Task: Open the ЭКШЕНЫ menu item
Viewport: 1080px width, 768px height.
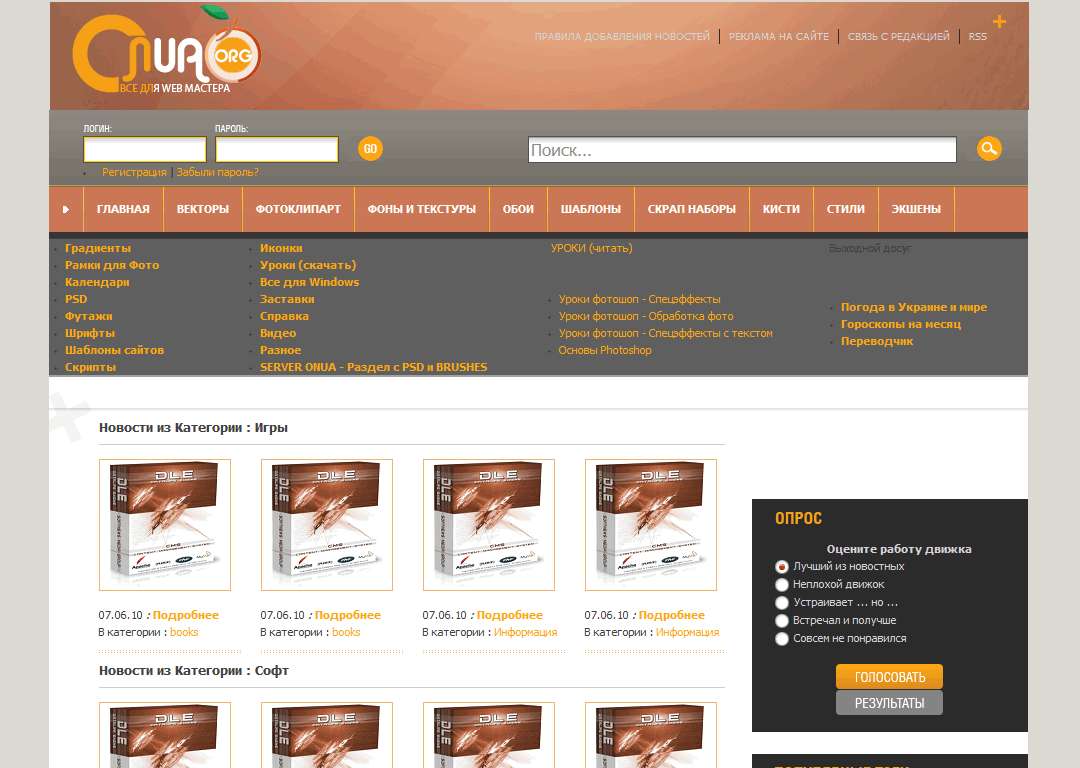Action: point(916,209)
